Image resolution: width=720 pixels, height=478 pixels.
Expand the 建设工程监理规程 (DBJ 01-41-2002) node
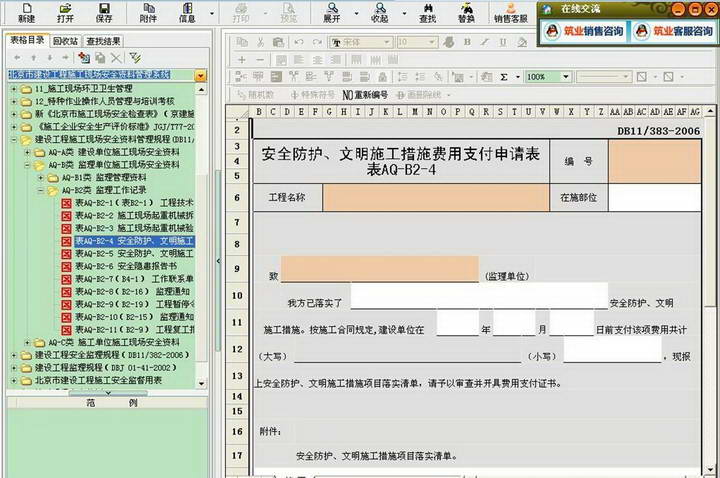pos(14,368)
